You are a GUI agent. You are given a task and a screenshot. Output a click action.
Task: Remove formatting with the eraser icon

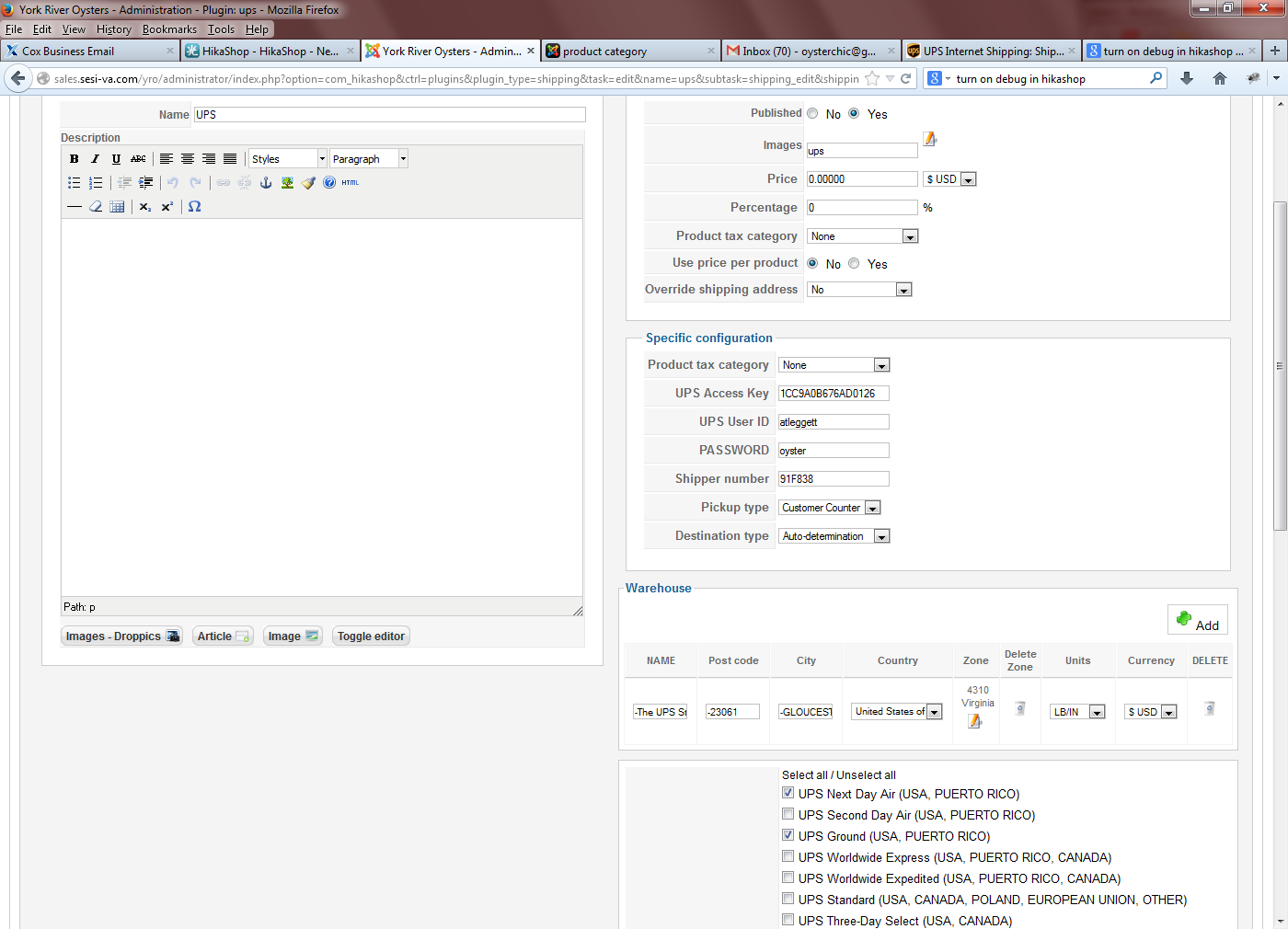[96, 207]
